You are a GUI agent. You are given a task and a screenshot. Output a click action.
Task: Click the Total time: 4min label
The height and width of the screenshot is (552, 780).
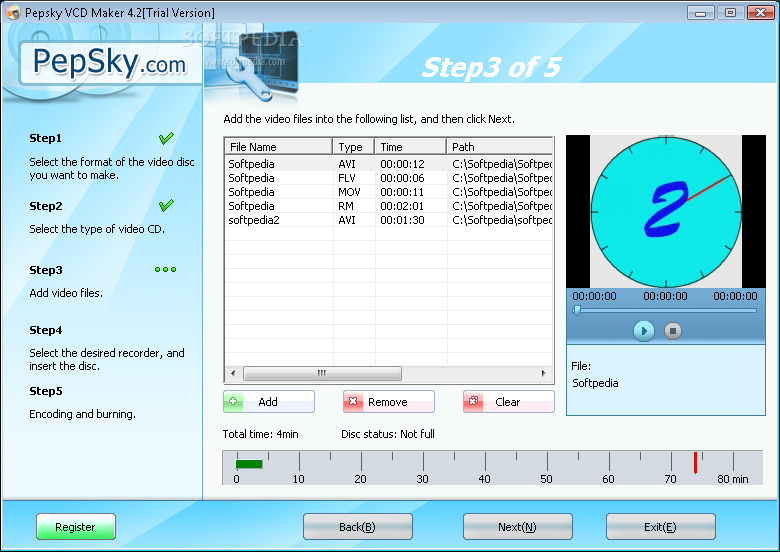pyautogui.click(x=260, y=434)
